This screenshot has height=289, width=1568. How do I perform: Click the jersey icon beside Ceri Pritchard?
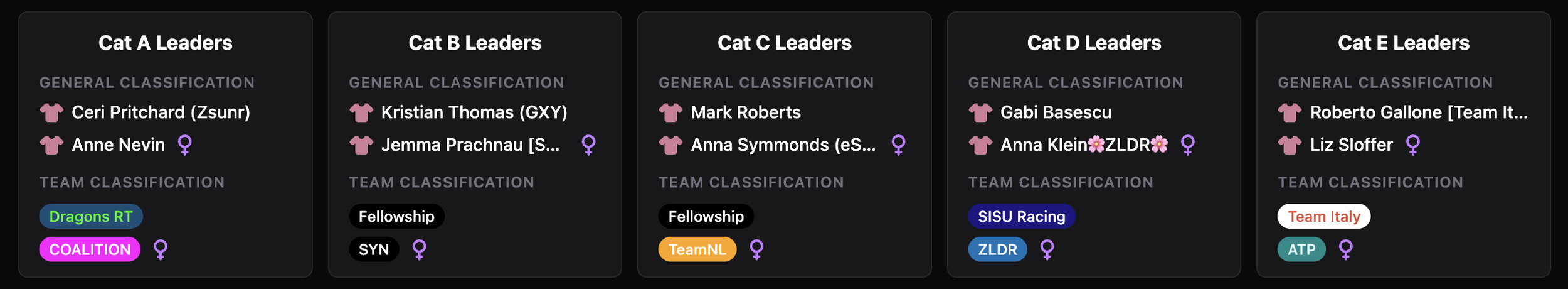[51, 112]
